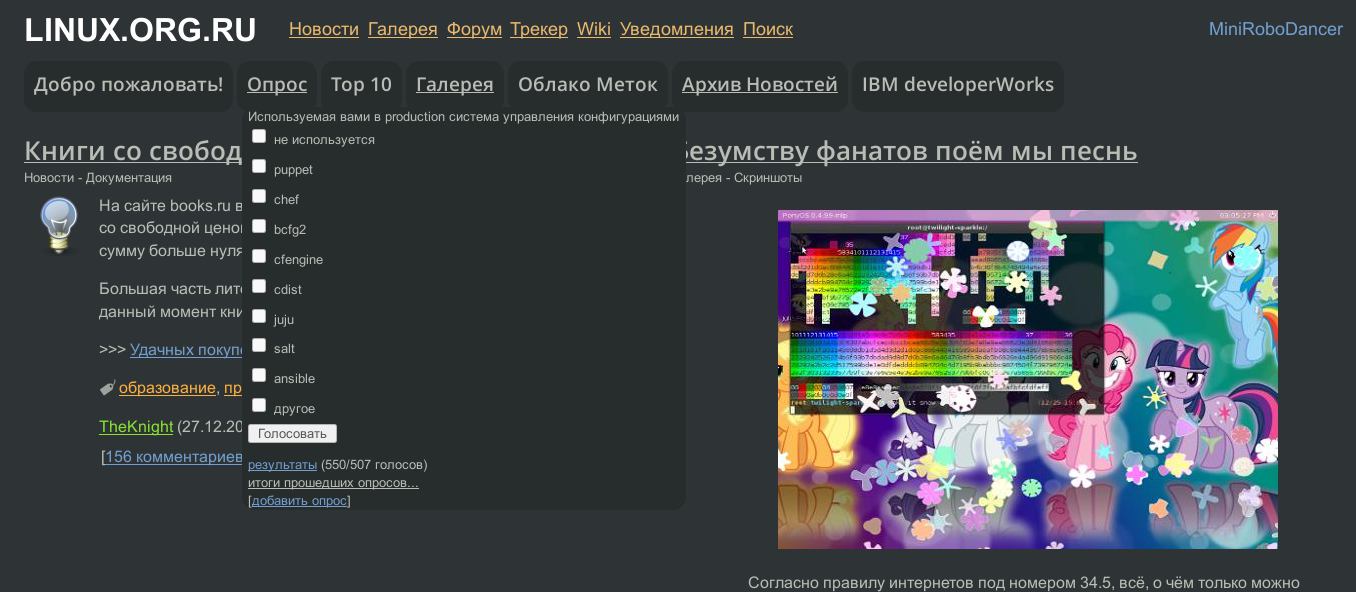Viewport: 1356px width, 592px height.
Task: Click the LINUX.ORG.RU site title
Action: 140,30
